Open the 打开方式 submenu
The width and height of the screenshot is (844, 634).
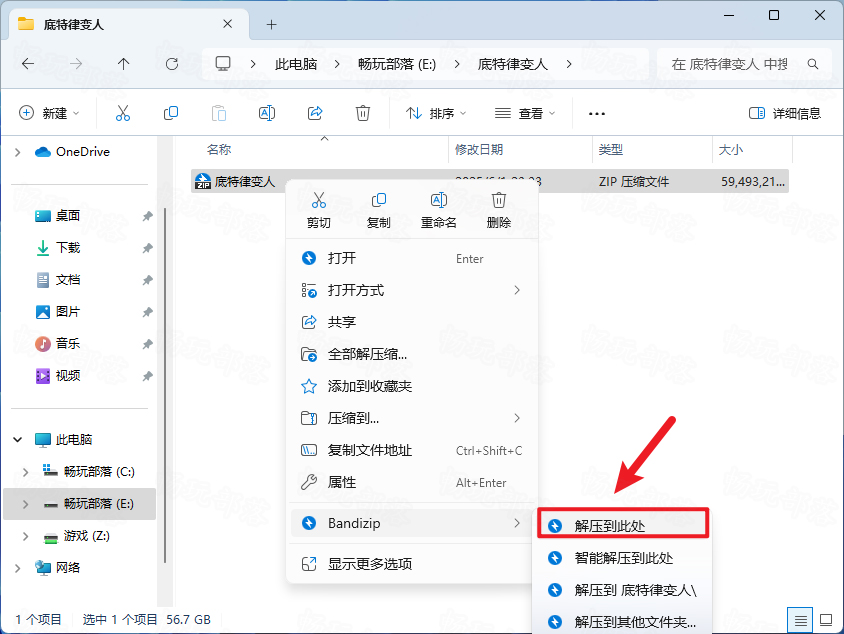tap(412, 291)
